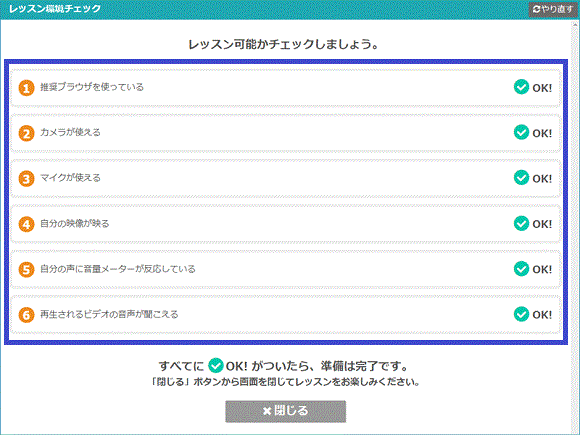Click the instruction text about the 「閉じる」ボタン

[285, 382]
